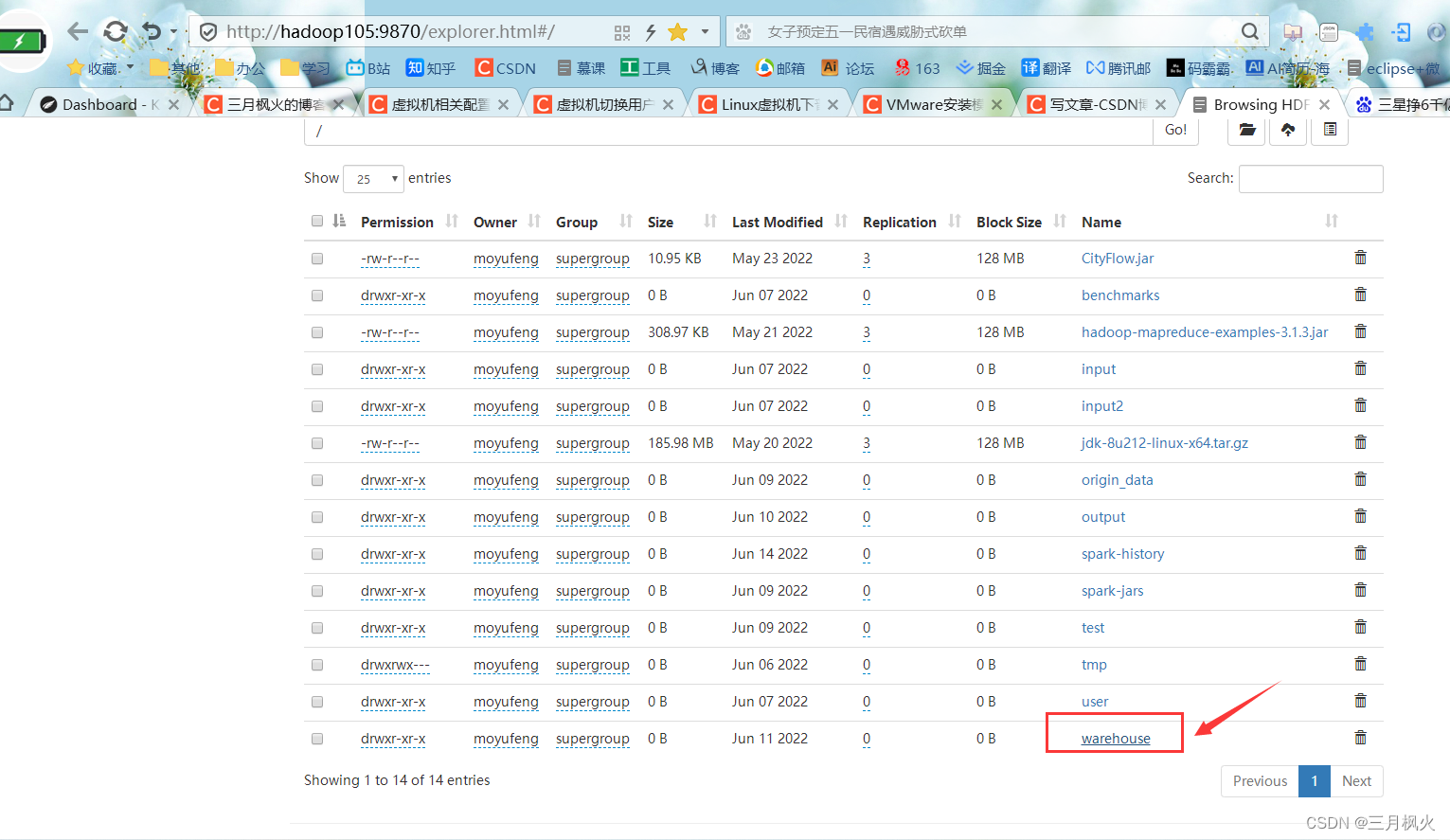Switch to the 写文章-CSDN tab
1450x840 pixels.
point(1099,104)
